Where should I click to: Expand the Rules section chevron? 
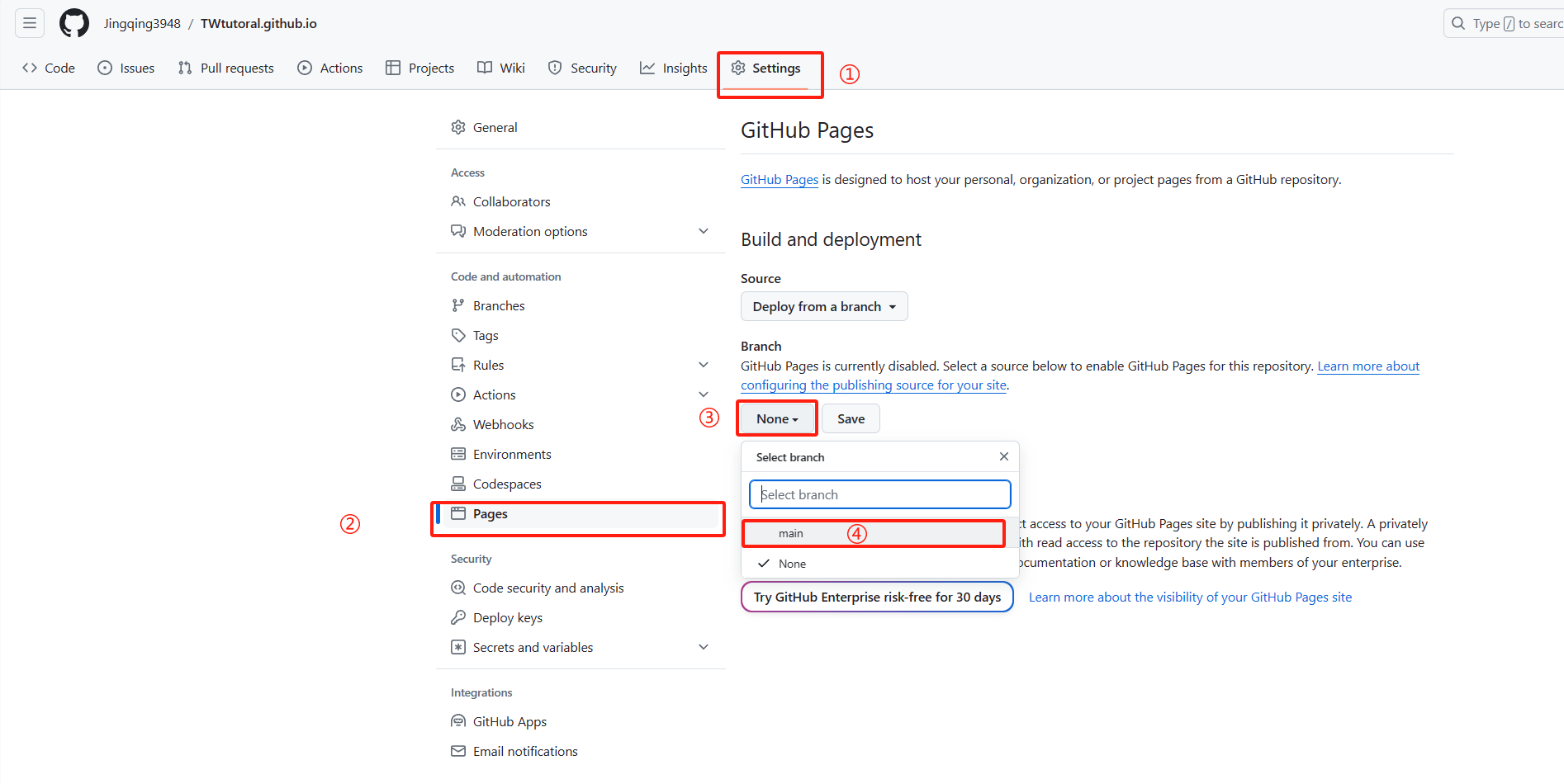click(x=704, y=365)
